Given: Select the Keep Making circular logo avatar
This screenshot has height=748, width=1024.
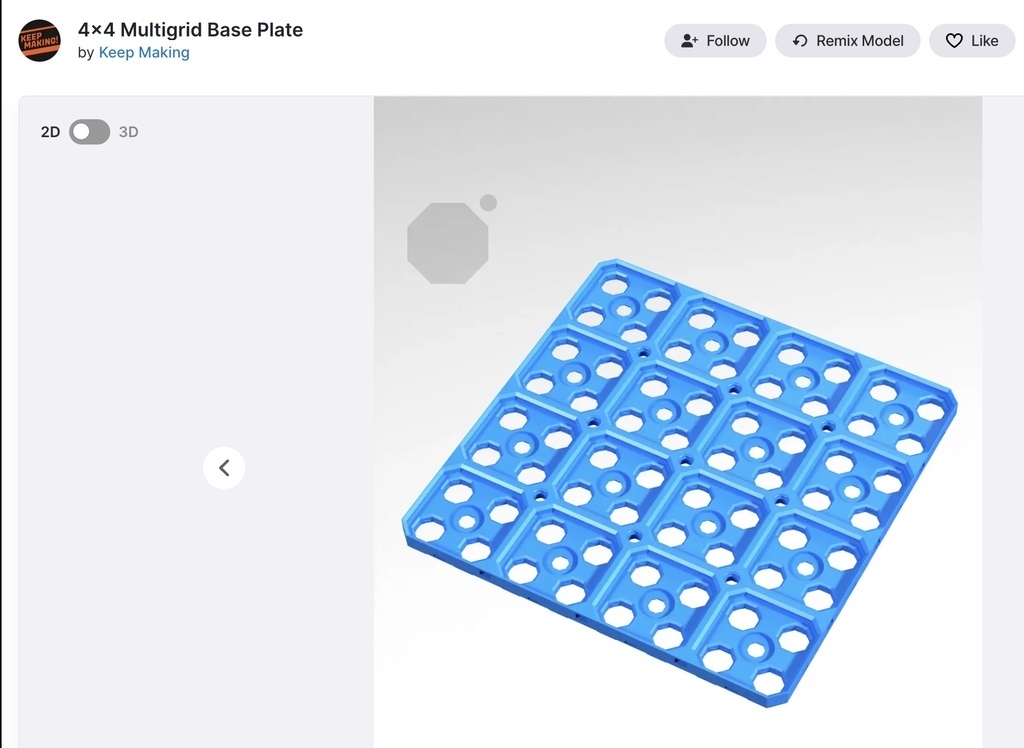Looking at the screenshot, I should 39,41.
